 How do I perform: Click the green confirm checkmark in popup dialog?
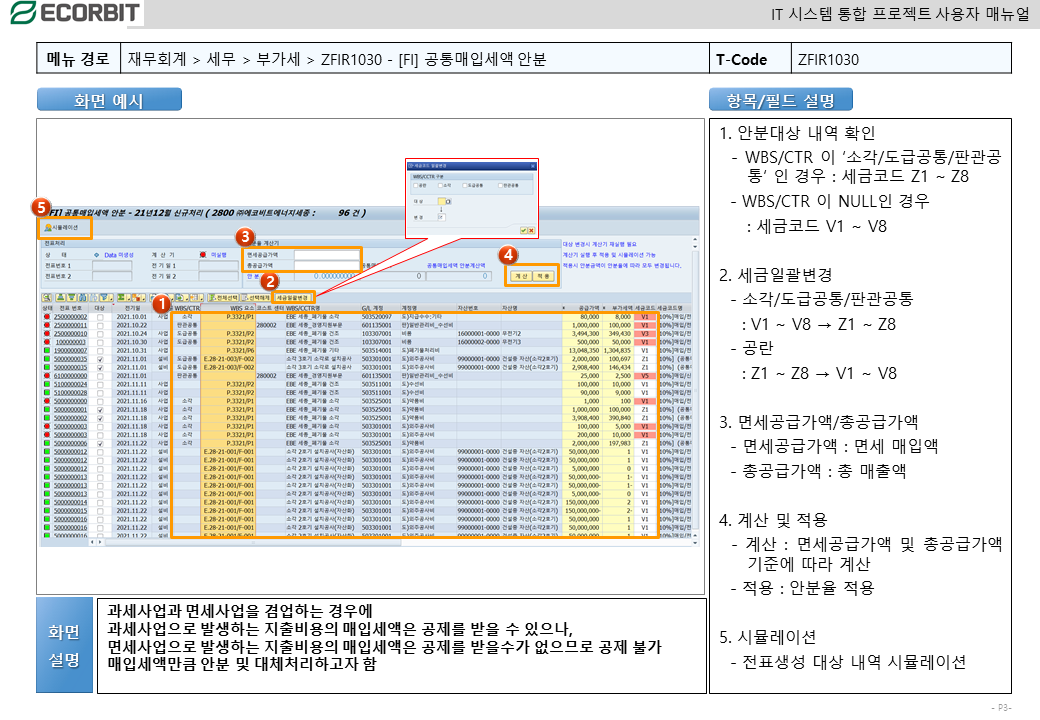[x=522, y=229]
